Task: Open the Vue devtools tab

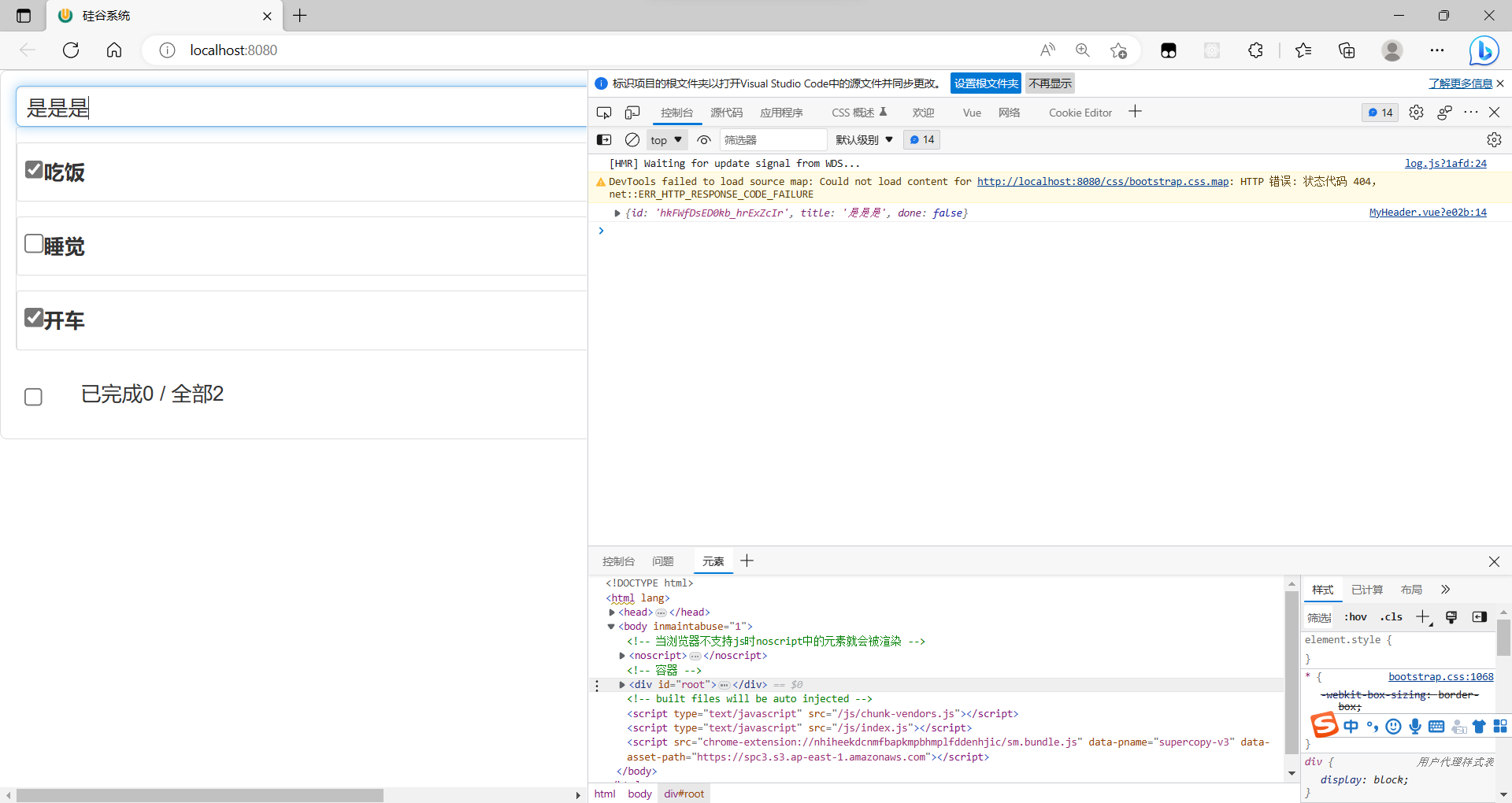Action: (972, 113)
